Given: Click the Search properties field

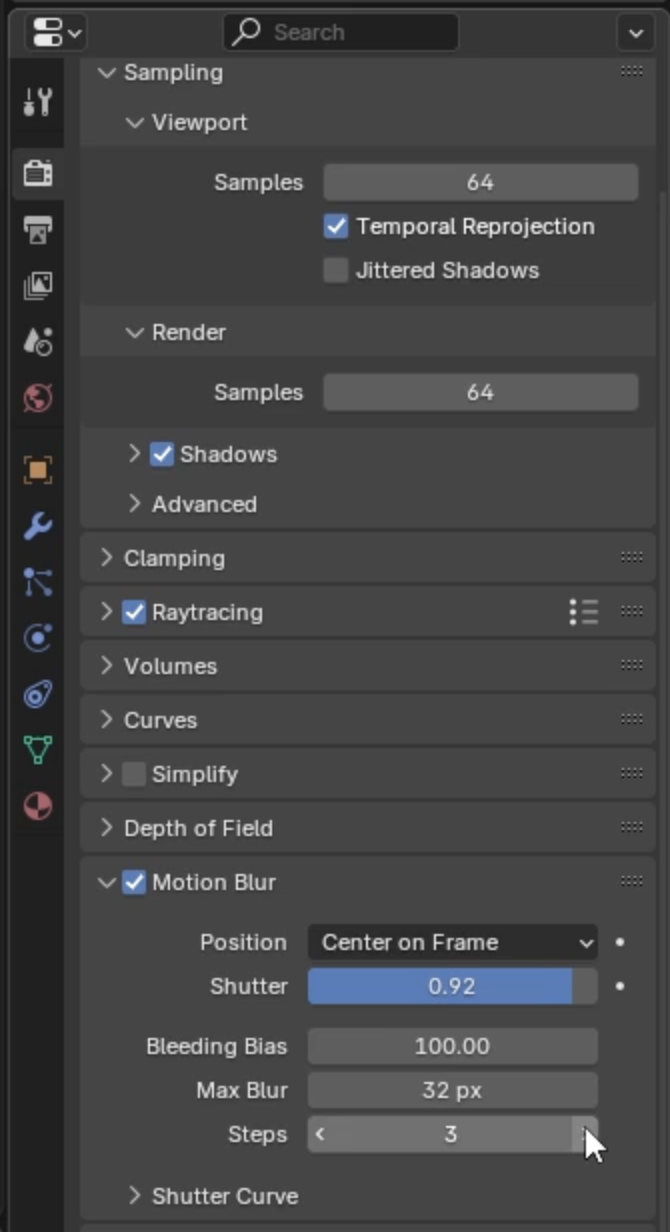Looking at the screenshot, I should [x=341, y=33].
